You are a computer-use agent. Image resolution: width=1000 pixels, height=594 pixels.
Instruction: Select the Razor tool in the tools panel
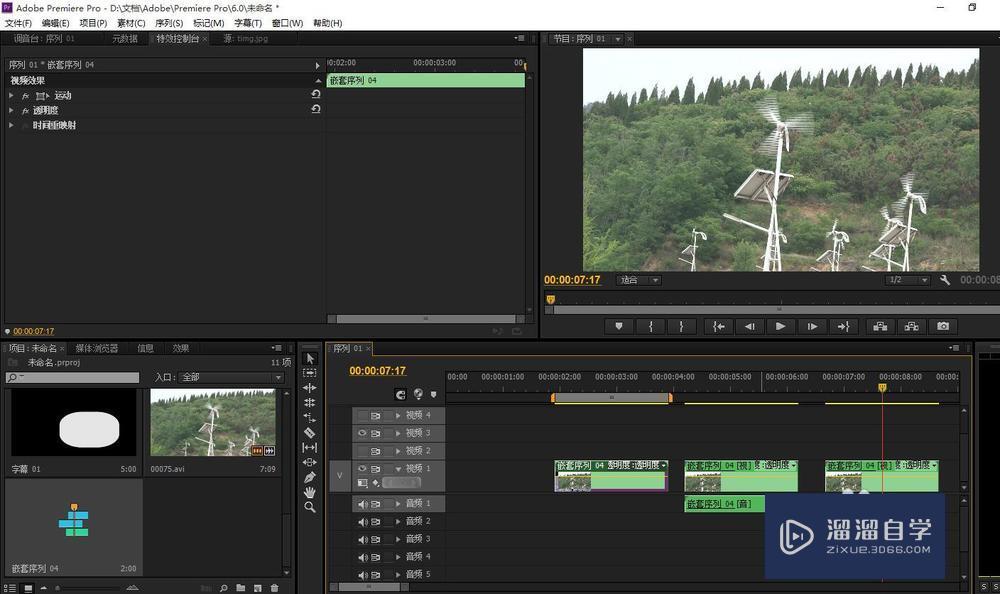tap(310, 432)
